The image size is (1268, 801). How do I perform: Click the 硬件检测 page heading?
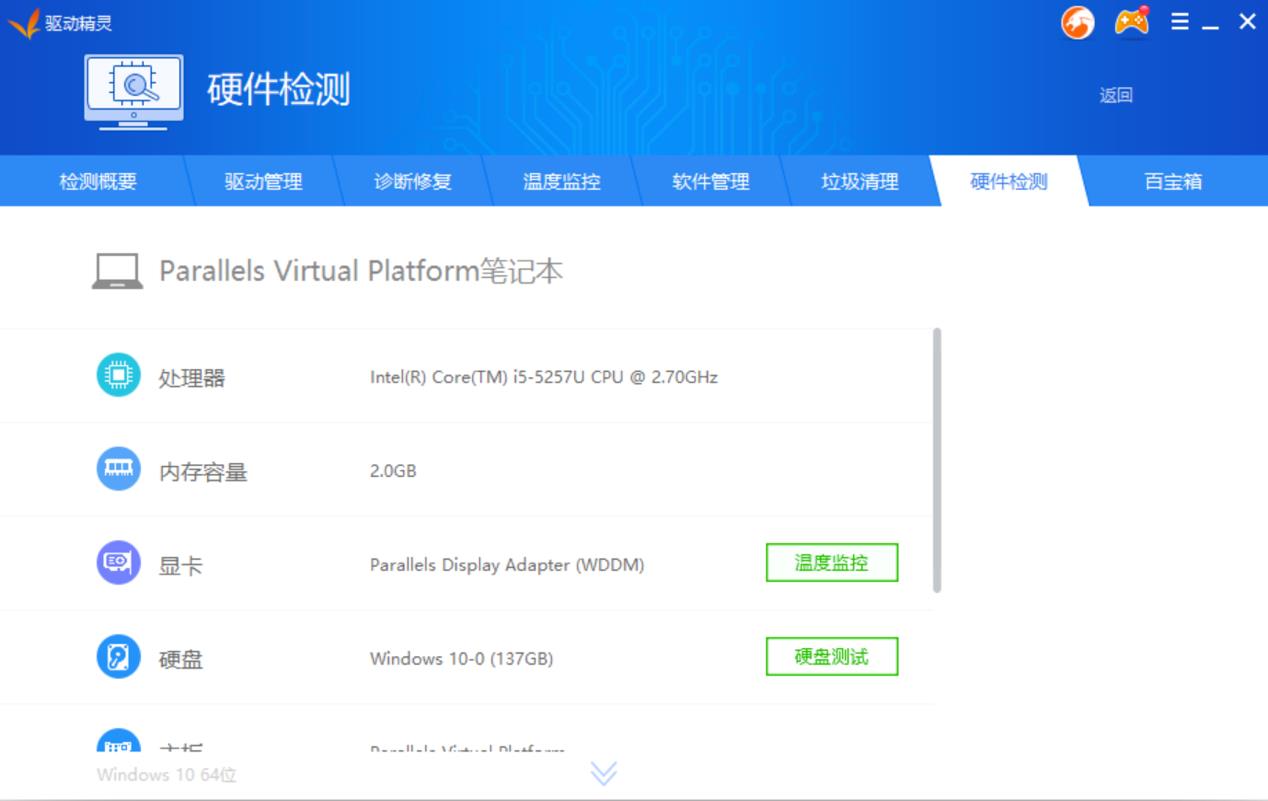point(279,89)
